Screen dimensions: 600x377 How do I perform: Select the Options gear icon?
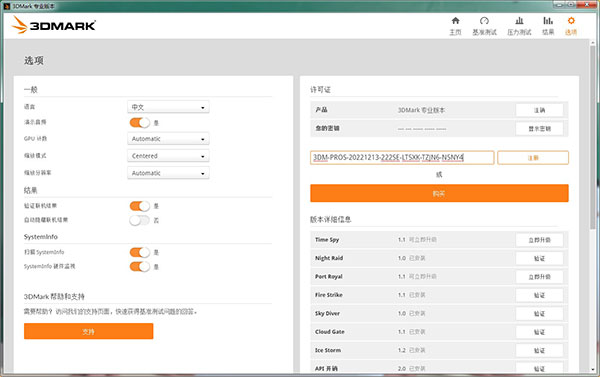571,21
